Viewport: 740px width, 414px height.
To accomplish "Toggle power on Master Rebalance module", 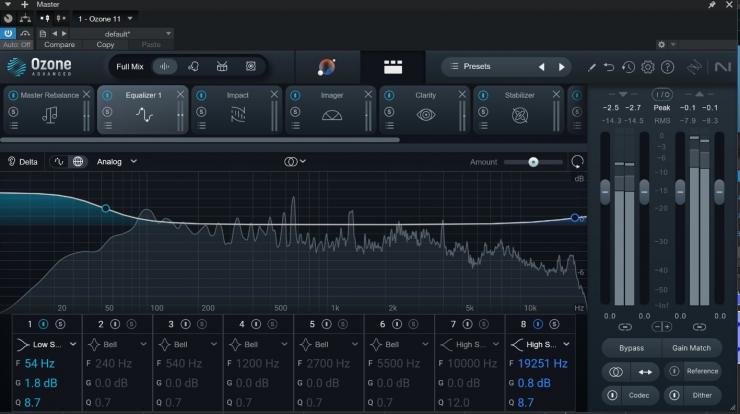I will [x=13, y=95].
